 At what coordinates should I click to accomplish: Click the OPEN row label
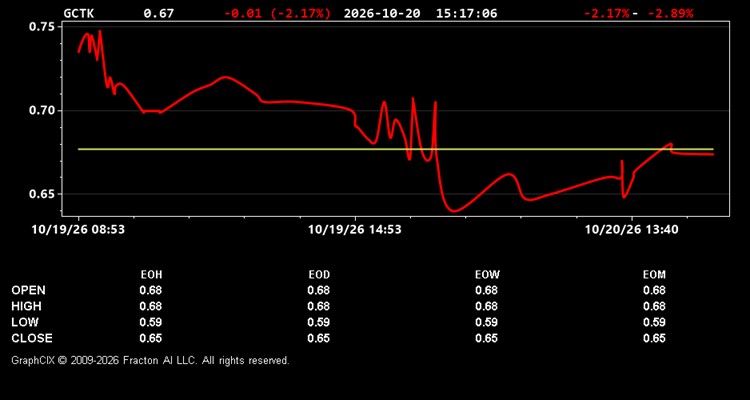(x=28, y=290)
